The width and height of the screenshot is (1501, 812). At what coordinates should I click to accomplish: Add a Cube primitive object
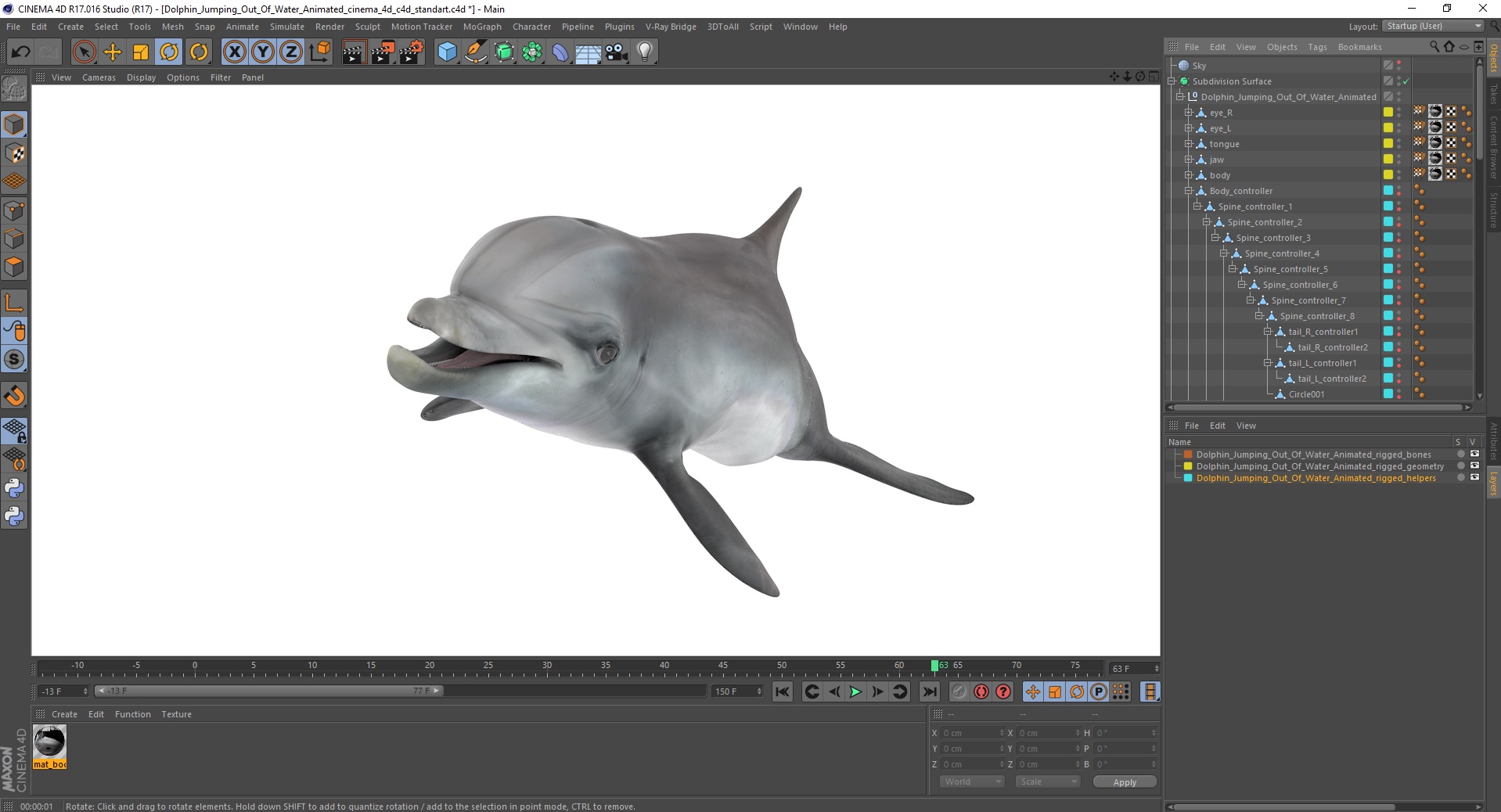click(447, 52)
